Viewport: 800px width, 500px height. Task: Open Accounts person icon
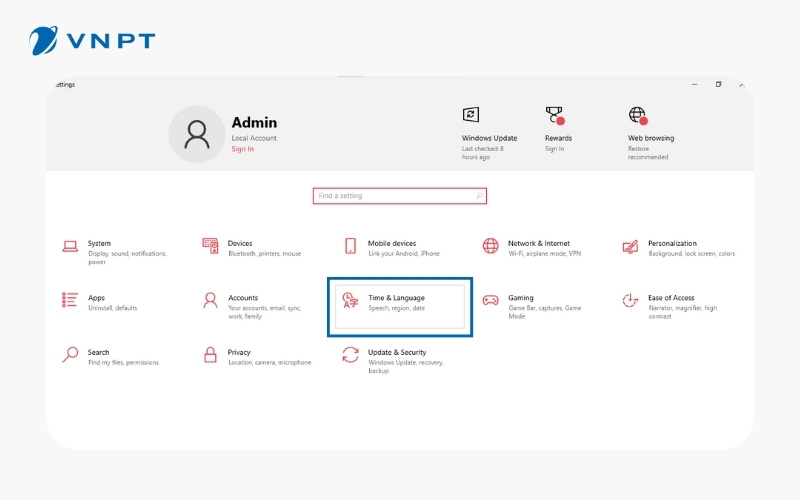click(210, 300)
